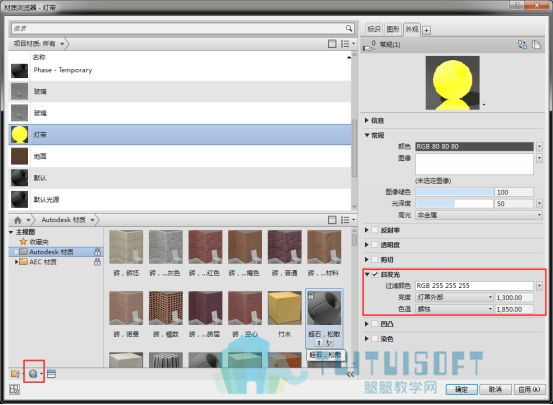Adjust the 光泽度 slider bar

(454, 204)
